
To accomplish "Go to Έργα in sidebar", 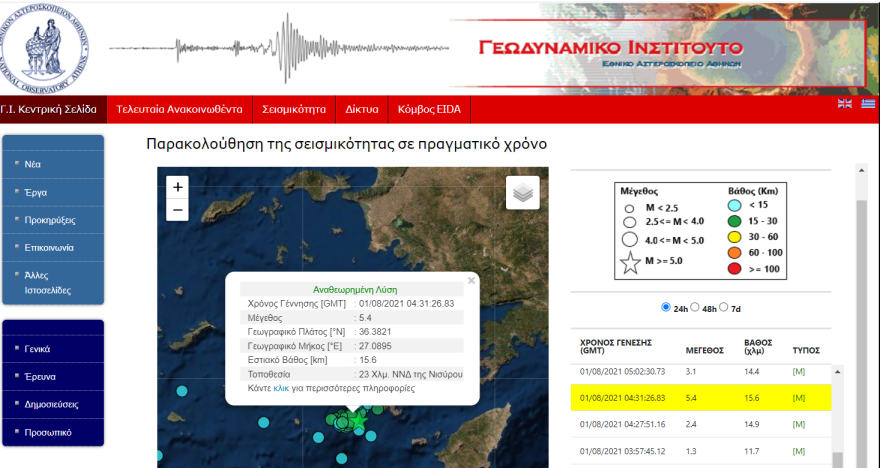I will 35,192.
